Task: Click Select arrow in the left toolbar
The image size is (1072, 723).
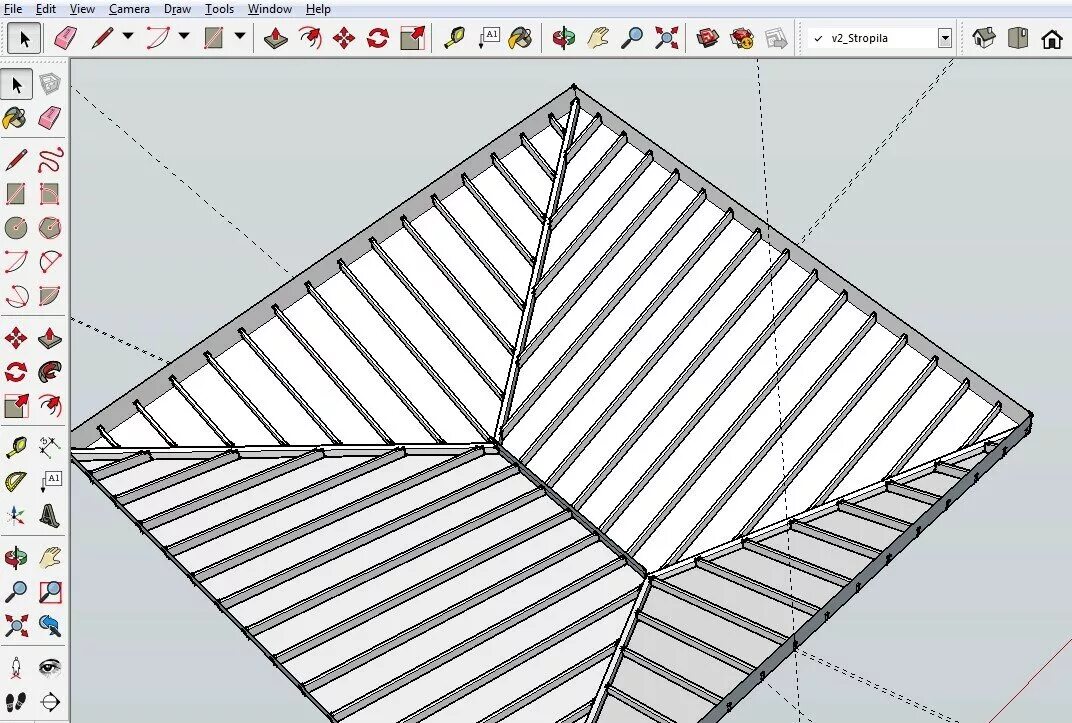Action: tap(16, 84)
